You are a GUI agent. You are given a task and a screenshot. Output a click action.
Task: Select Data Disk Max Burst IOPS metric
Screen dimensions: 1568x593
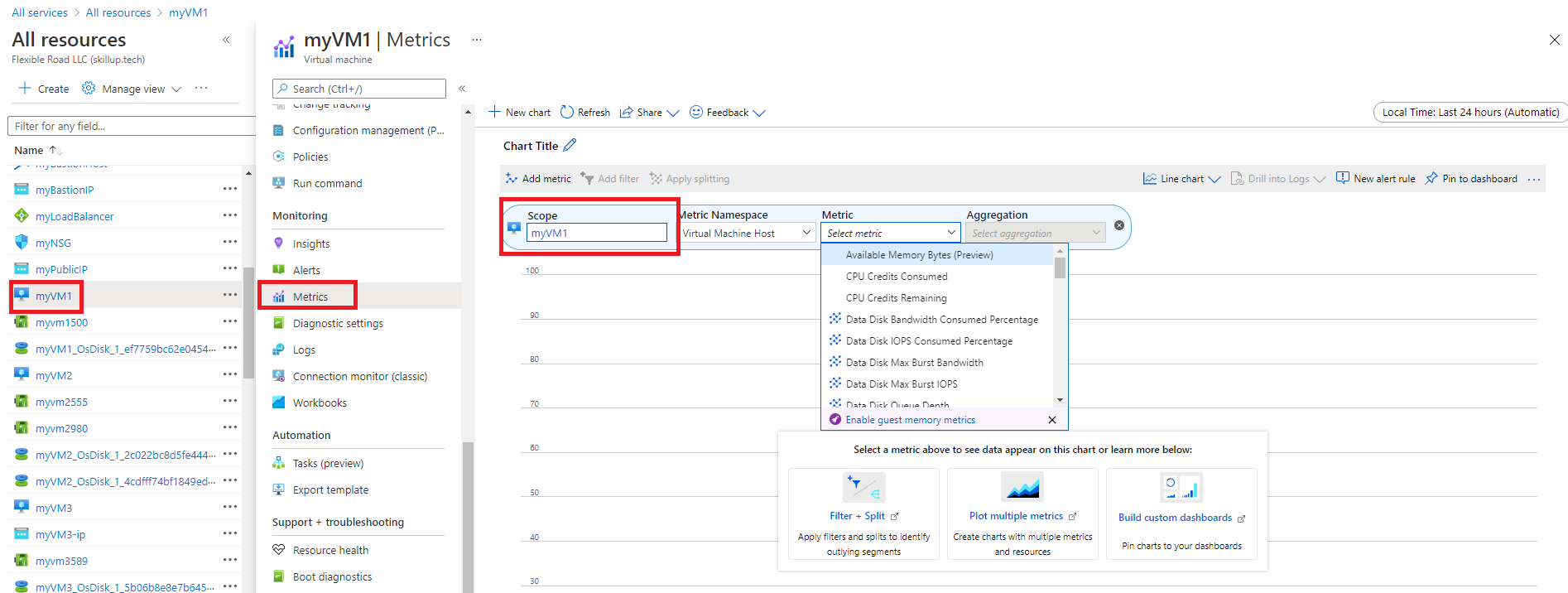coord(937,384)
